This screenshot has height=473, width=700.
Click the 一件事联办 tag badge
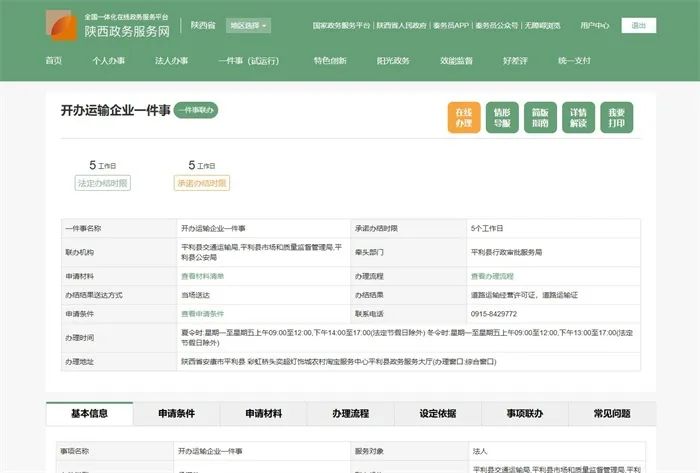(x=195, y=110)
